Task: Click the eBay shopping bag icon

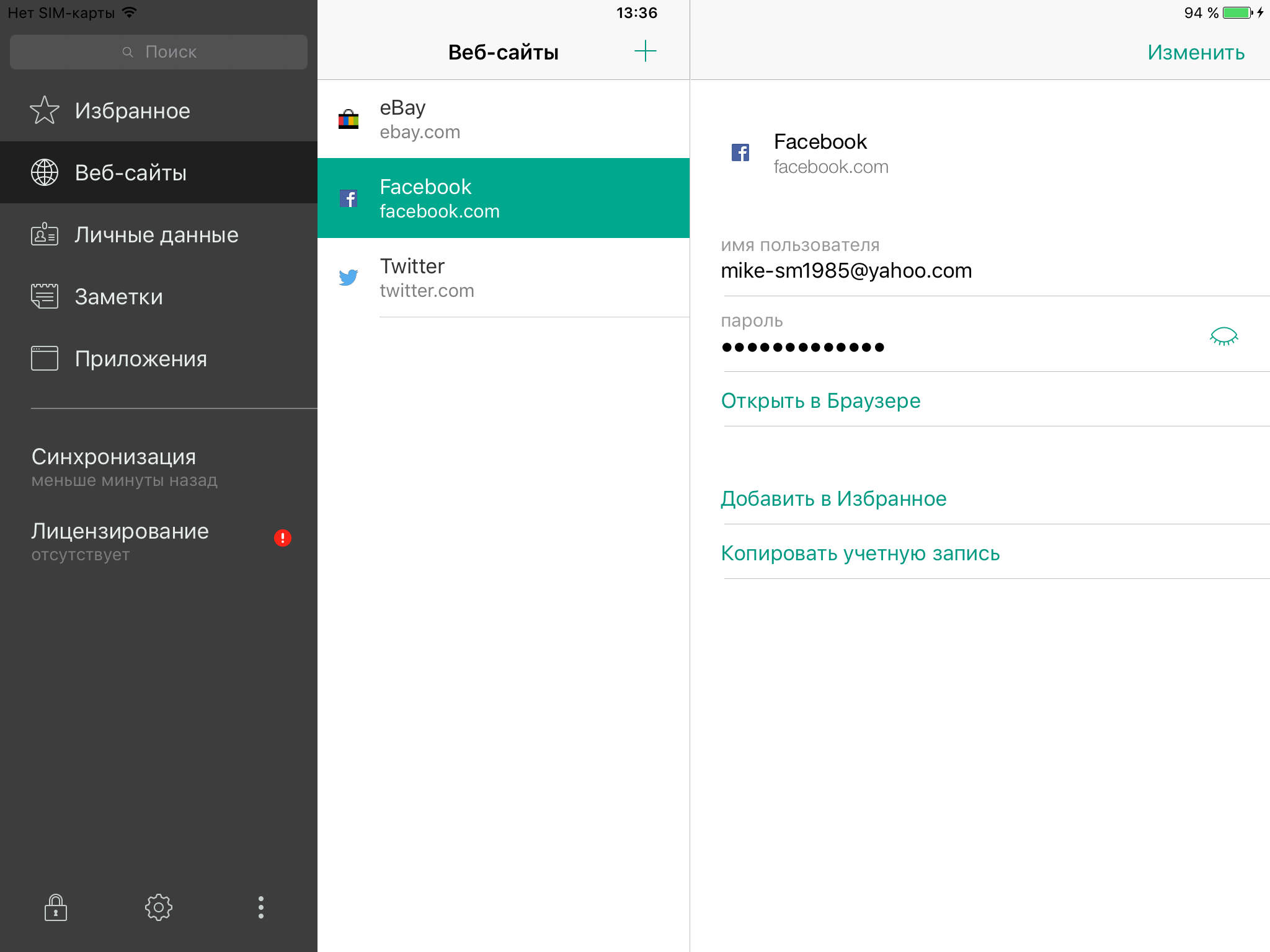Action: (x=349, y=119)
